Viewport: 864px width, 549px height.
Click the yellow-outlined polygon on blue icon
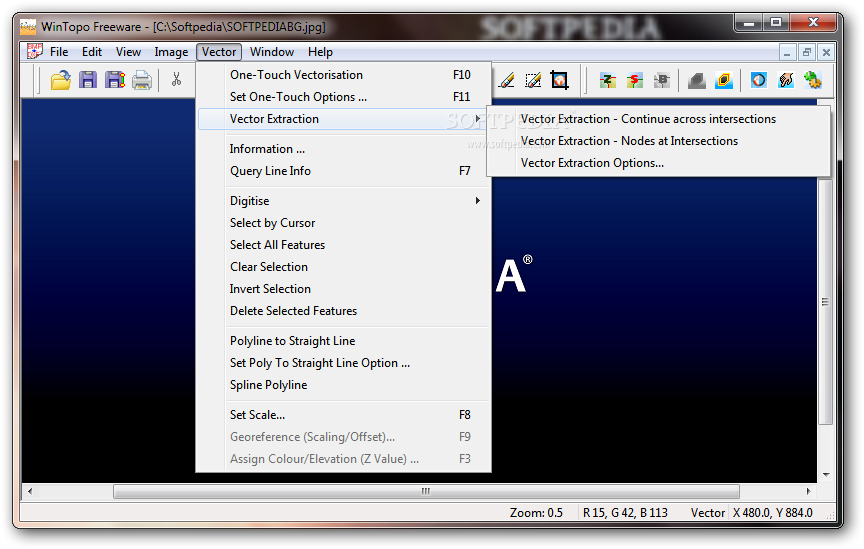[723, 80]
